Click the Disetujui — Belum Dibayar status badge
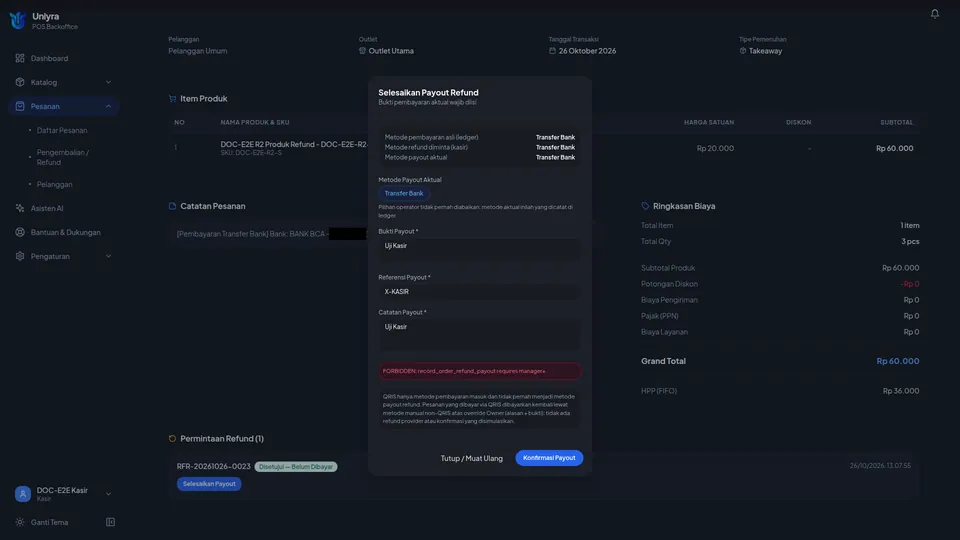This screenshot has height=540, width=960. tap(296, 467)
